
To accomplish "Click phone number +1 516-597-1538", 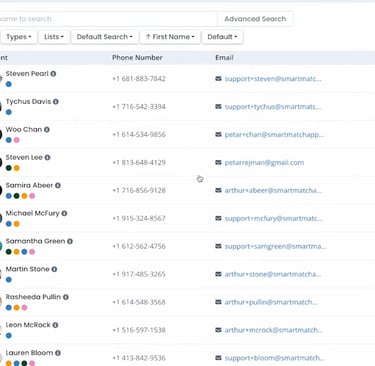I will point(139,330).
